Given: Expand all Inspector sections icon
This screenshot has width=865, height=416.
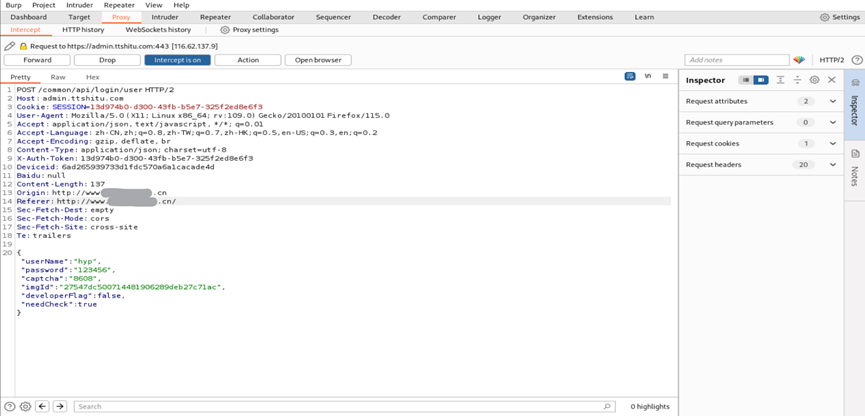Looking at the screenshot, I should pyautogui.click(x=780, y=80).
